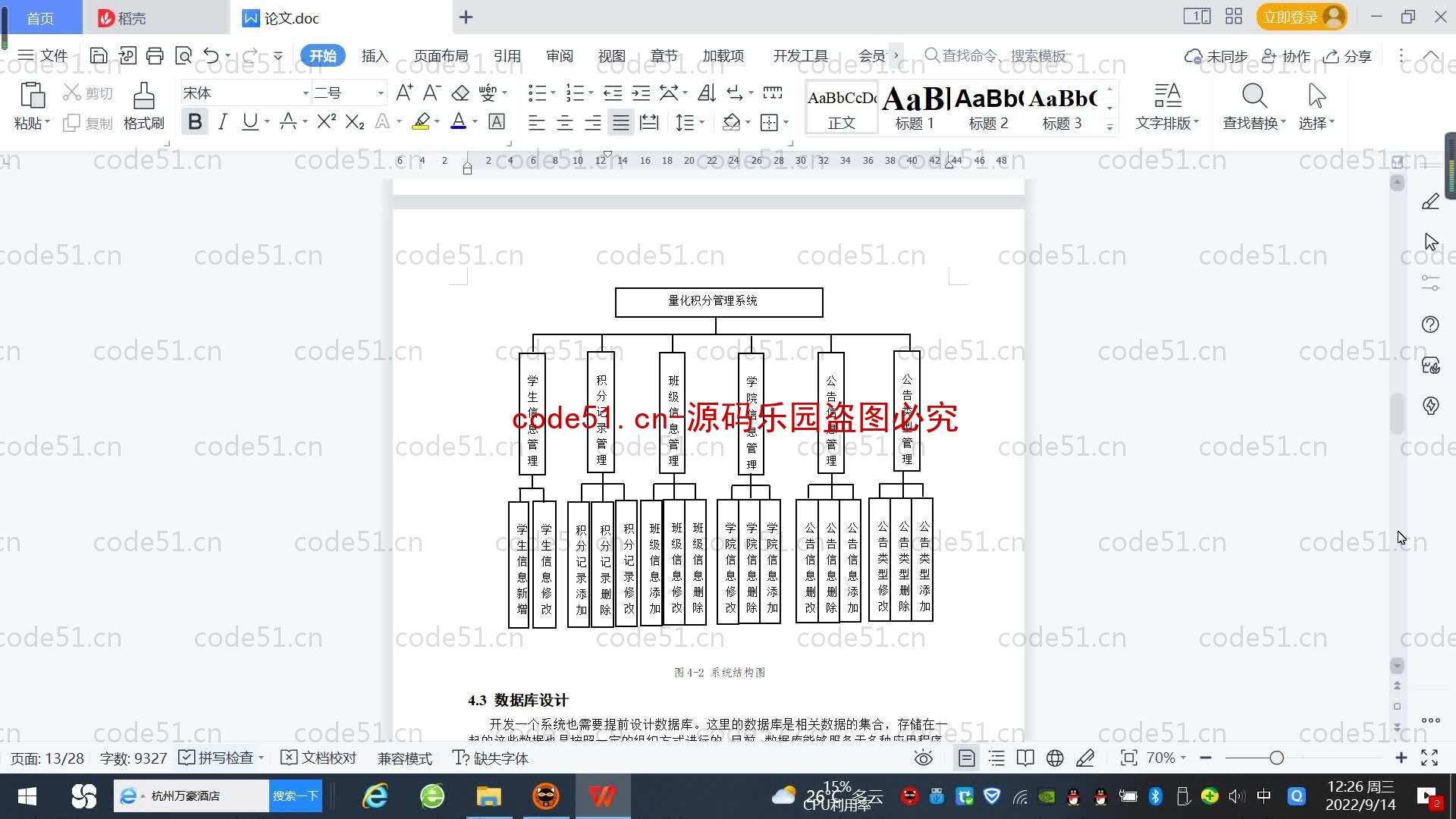Click the 插入 menu item
This screenshot has height=819, width=1456.
coord(374,55)
